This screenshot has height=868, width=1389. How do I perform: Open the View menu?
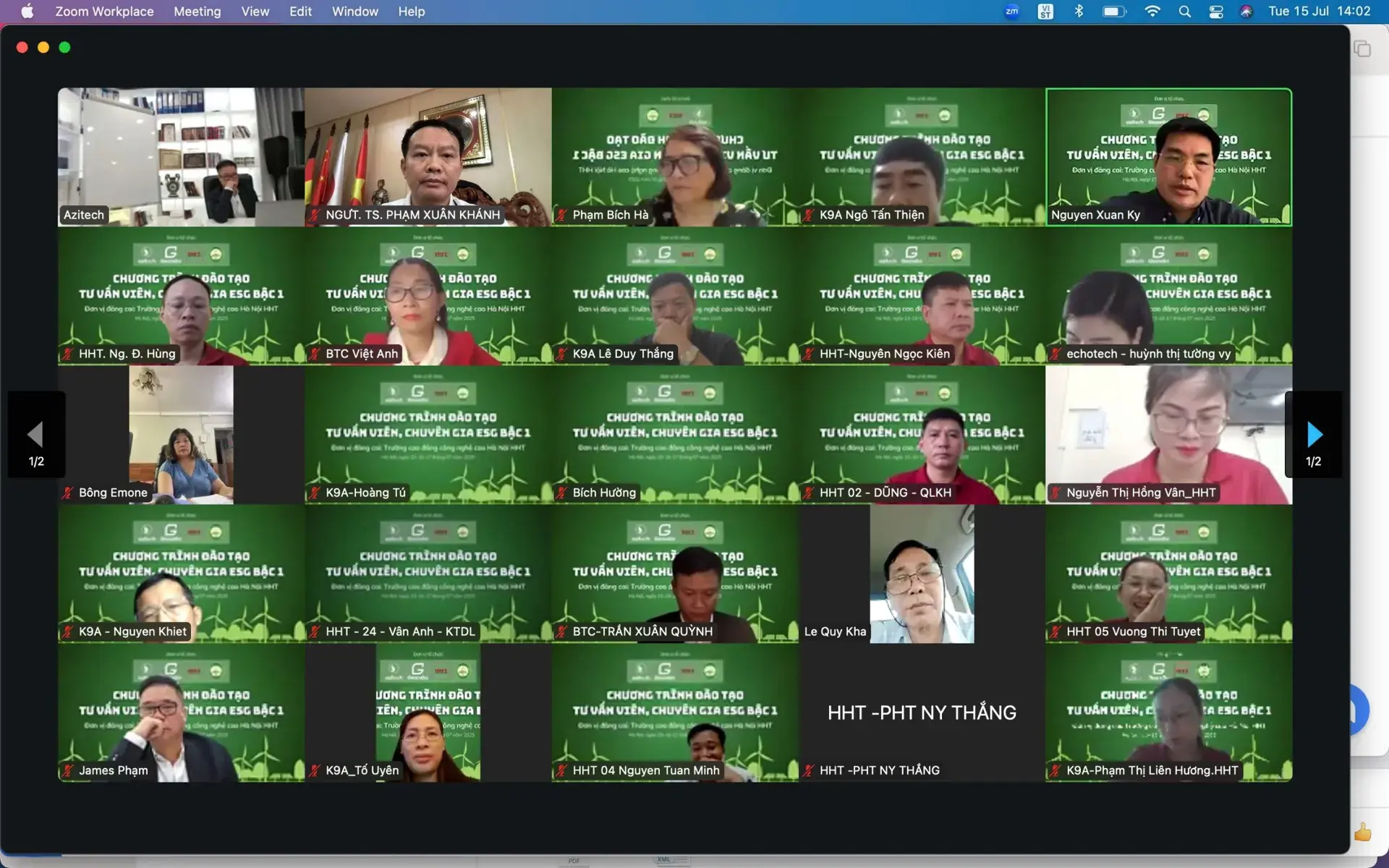coord(255,12)
